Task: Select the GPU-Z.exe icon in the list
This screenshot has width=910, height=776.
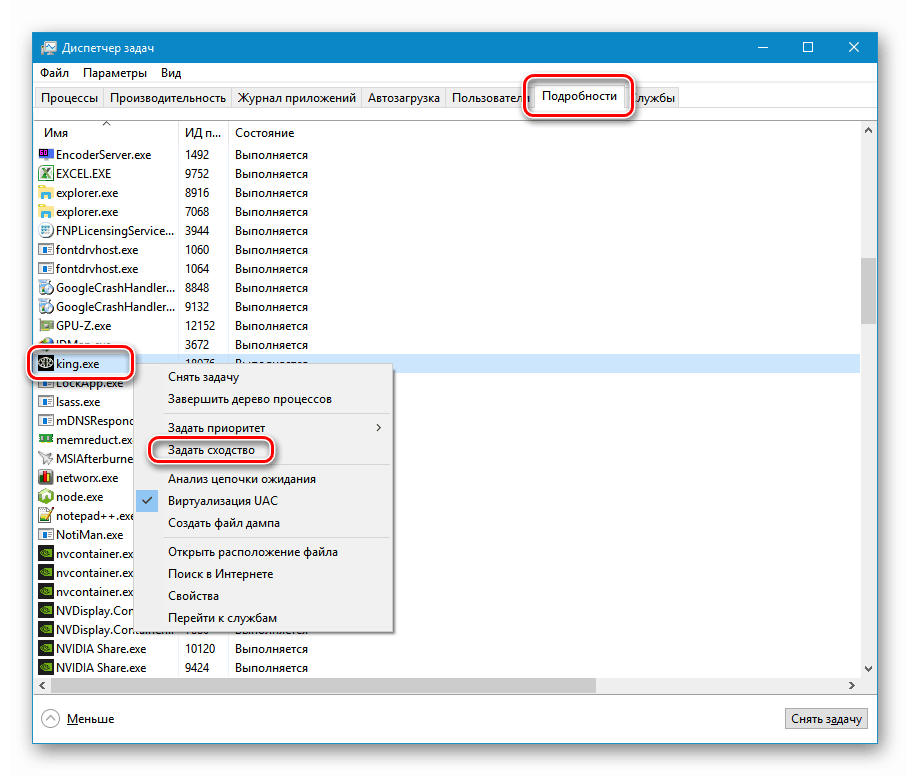Action: [46, 326]
